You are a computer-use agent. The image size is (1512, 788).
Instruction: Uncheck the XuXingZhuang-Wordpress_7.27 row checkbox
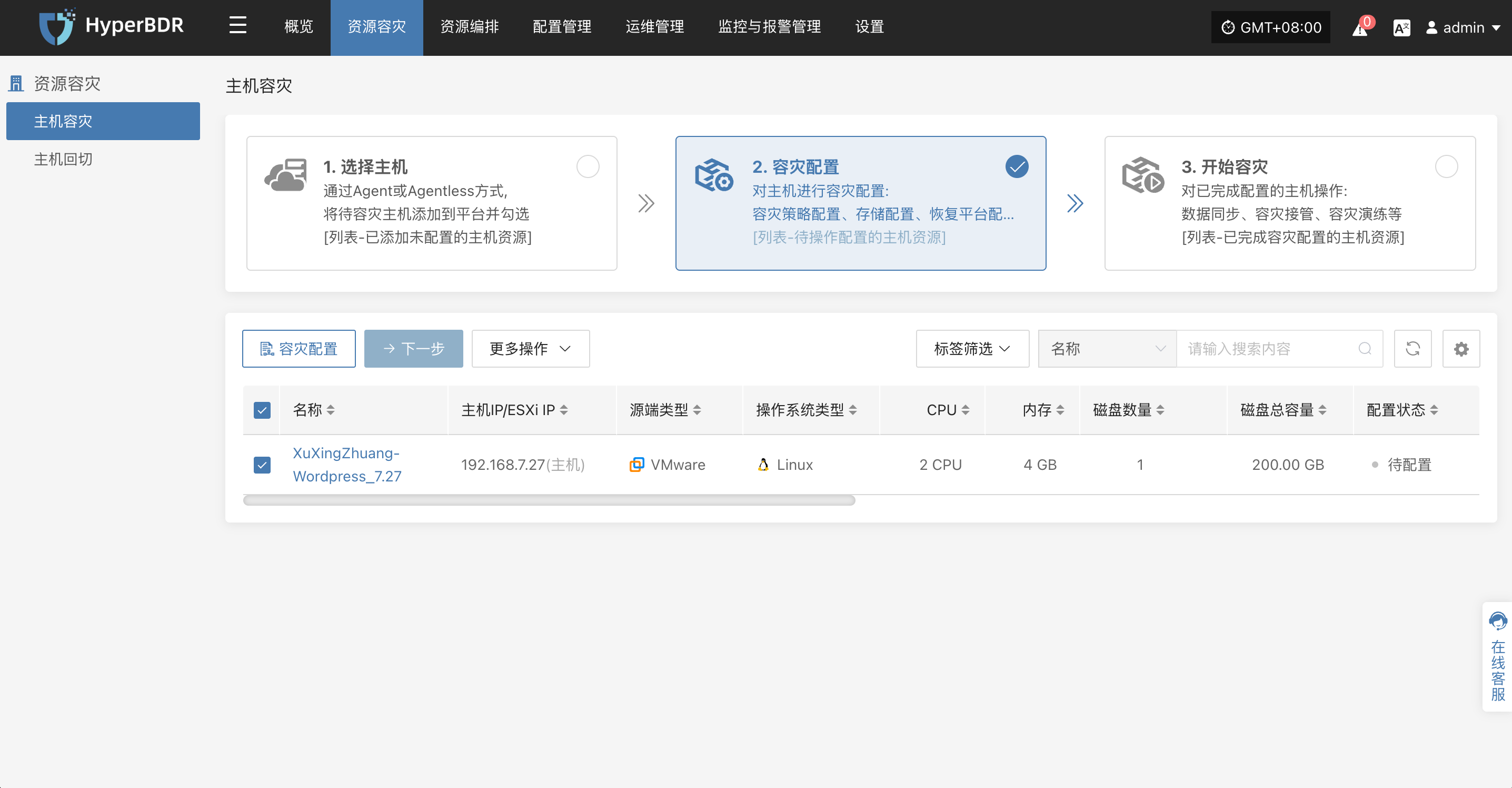pos(262,465)
